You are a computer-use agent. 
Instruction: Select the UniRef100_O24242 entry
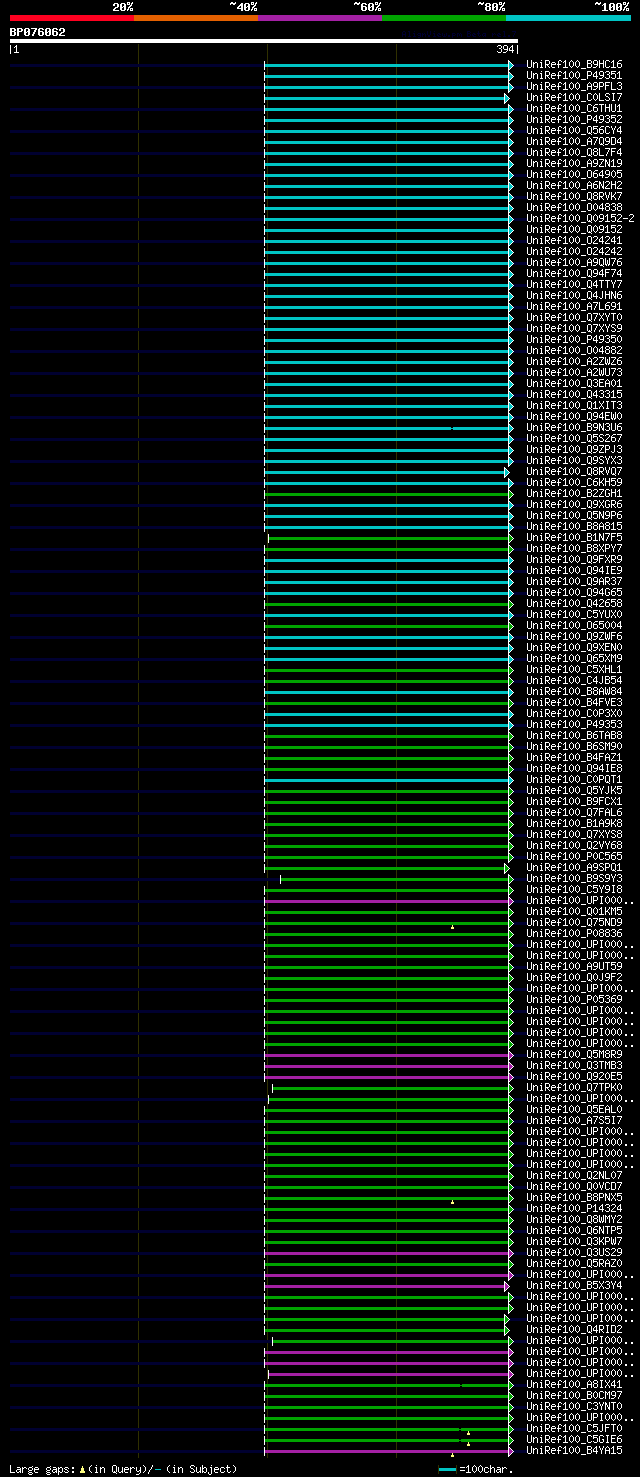pos(574,251)
